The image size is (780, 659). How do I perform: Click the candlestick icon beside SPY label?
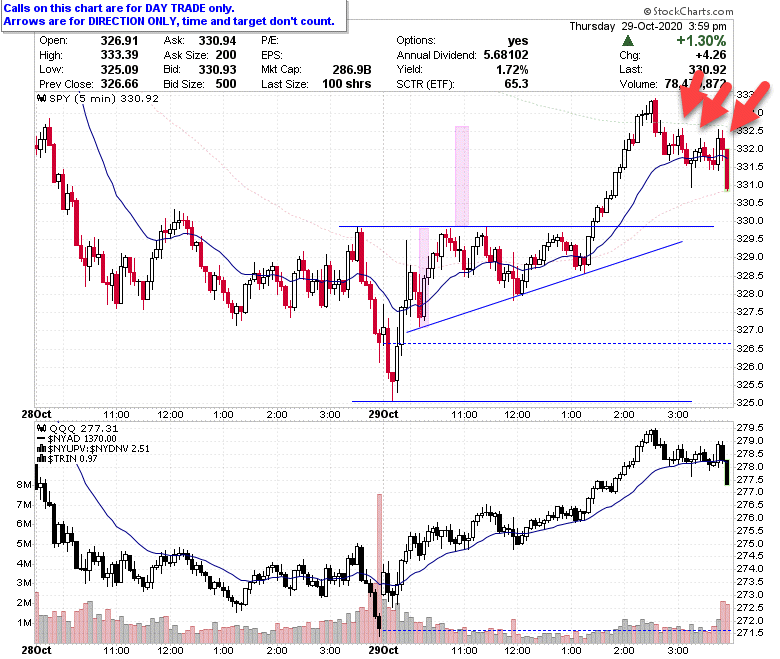pyautogui.click(x=42, y=98)
